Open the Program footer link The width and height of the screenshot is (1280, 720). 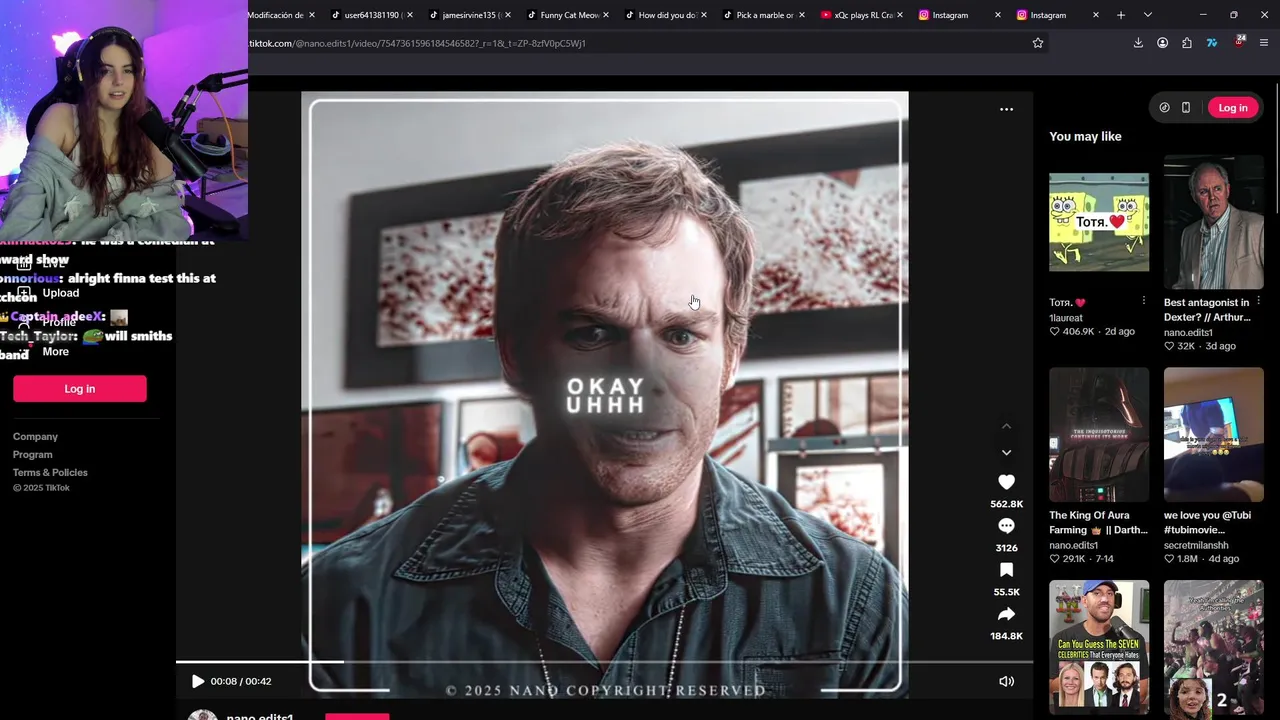click(32, 455)
